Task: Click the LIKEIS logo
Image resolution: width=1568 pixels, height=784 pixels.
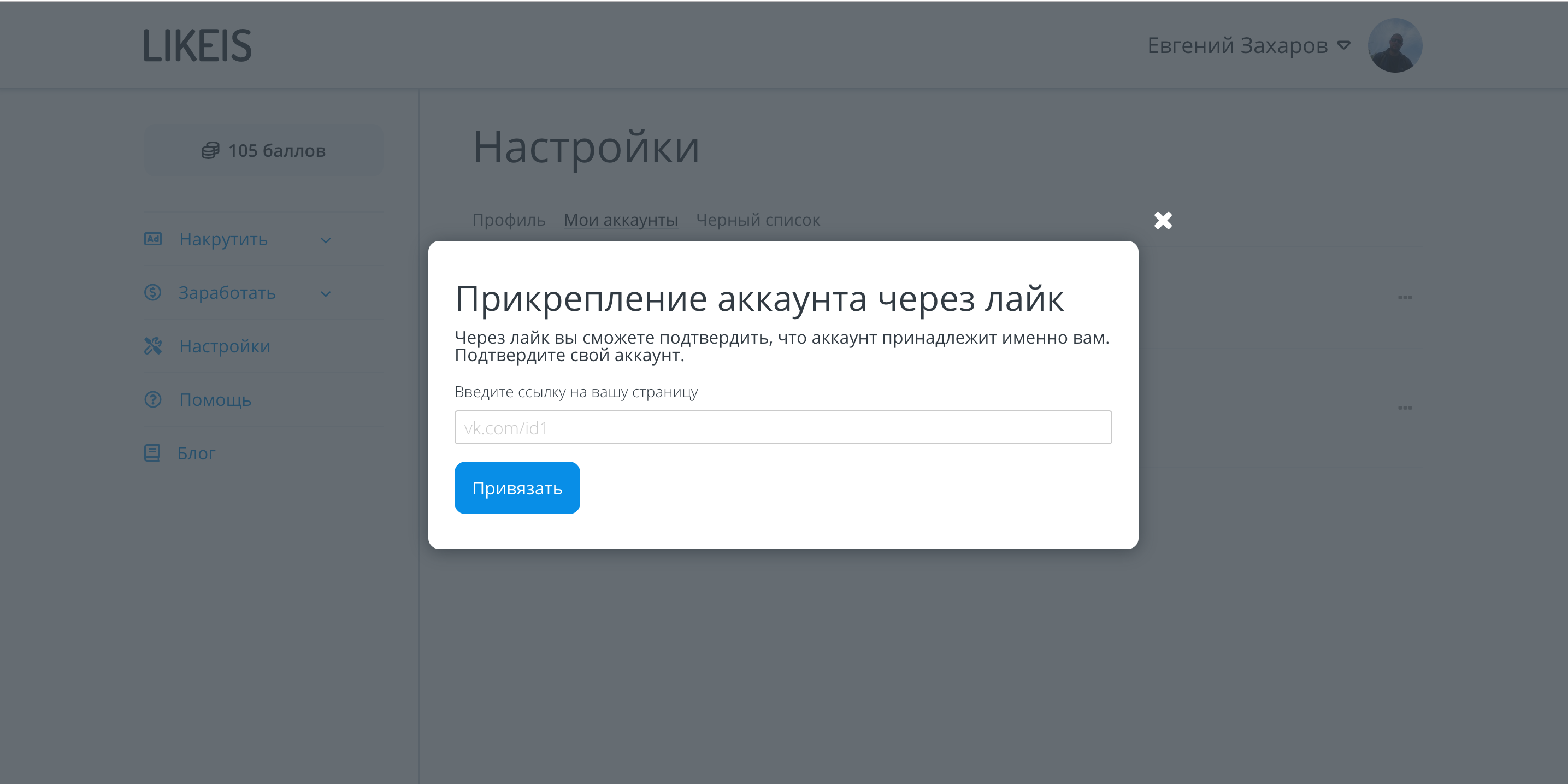Action: click(x=197, y=46)
